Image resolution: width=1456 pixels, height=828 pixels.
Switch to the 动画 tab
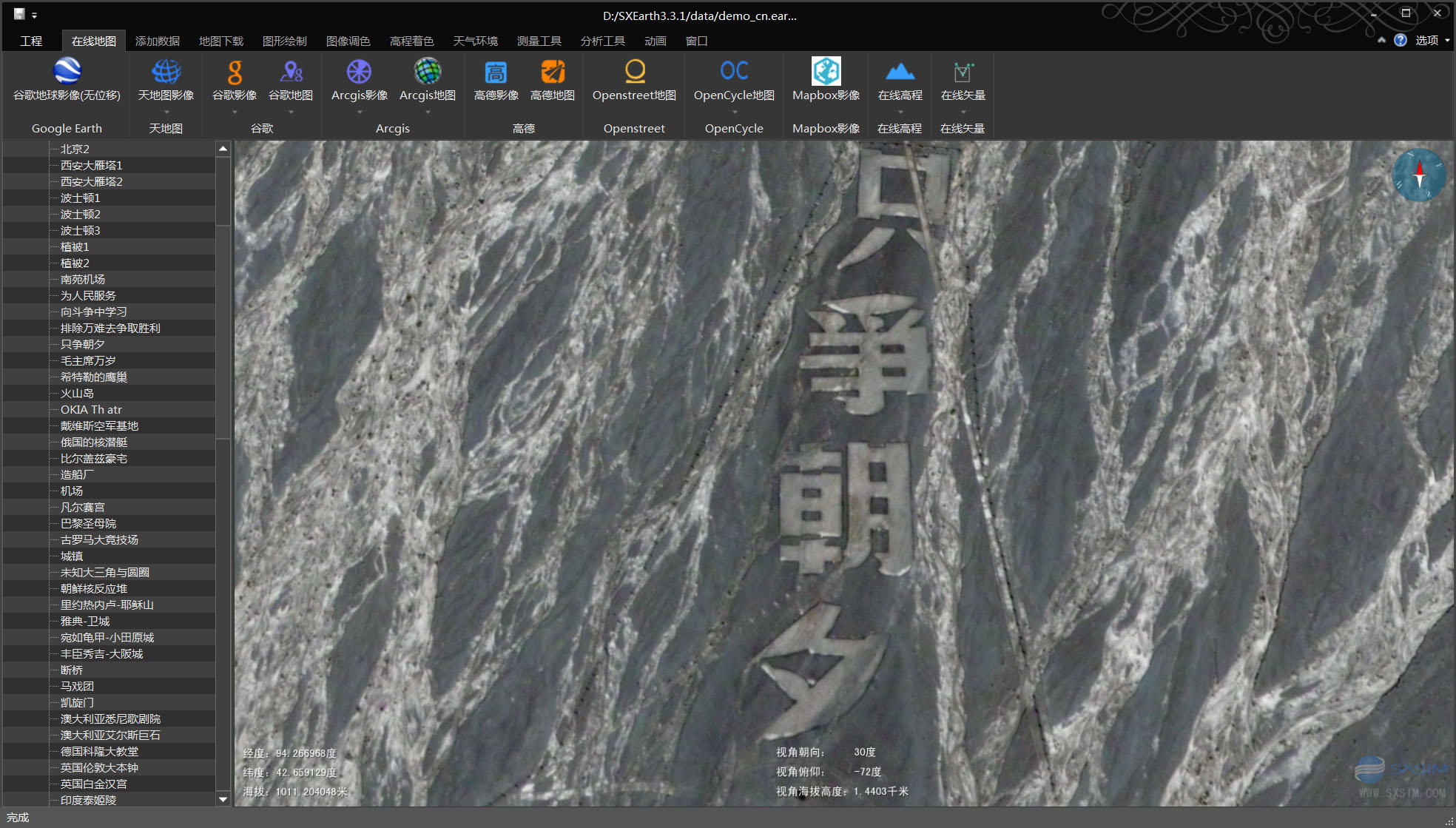click(x=655, y=41)
